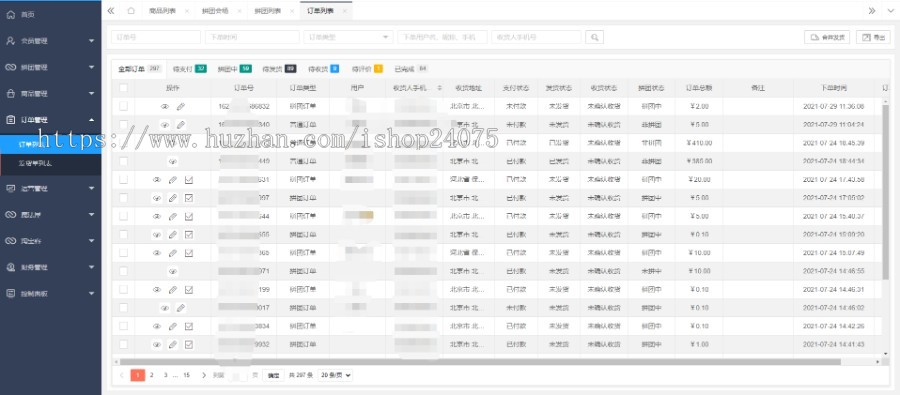Go to page 2 in pagination
Image resolution: width=900 pixels, height=395 pixels.
(152, 375)
